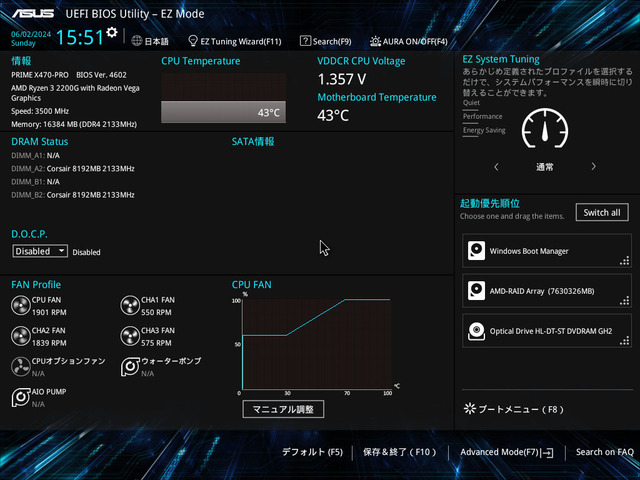This screenshot has width=640, height=480.
Task: Click Memory: 16384 MB (DDR4 2133MHz) text
Action: click(74, 124)
